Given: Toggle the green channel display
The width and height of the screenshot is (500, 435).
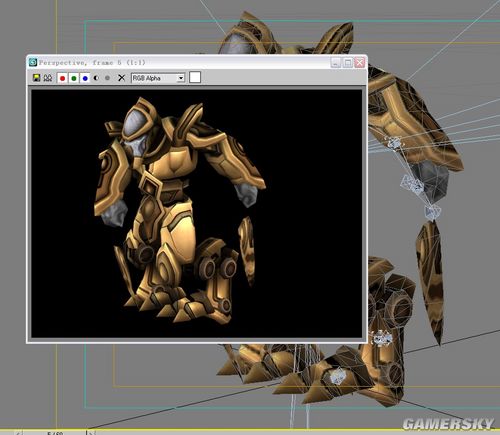Looking at the screenshot, I should click(74, 78).
